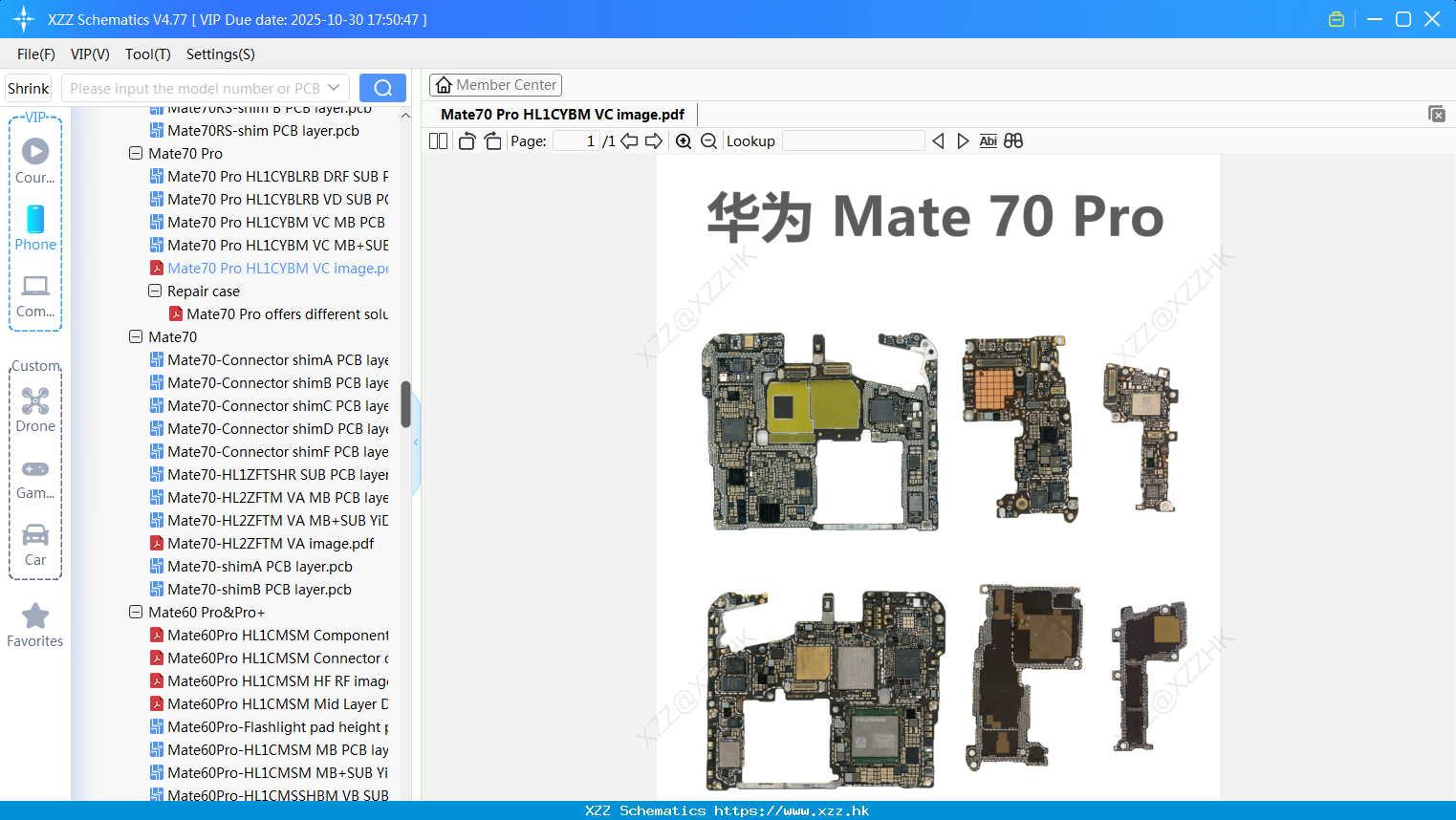
Task: Click the XZZ Schematics logo icon
Action: (24, 19)
